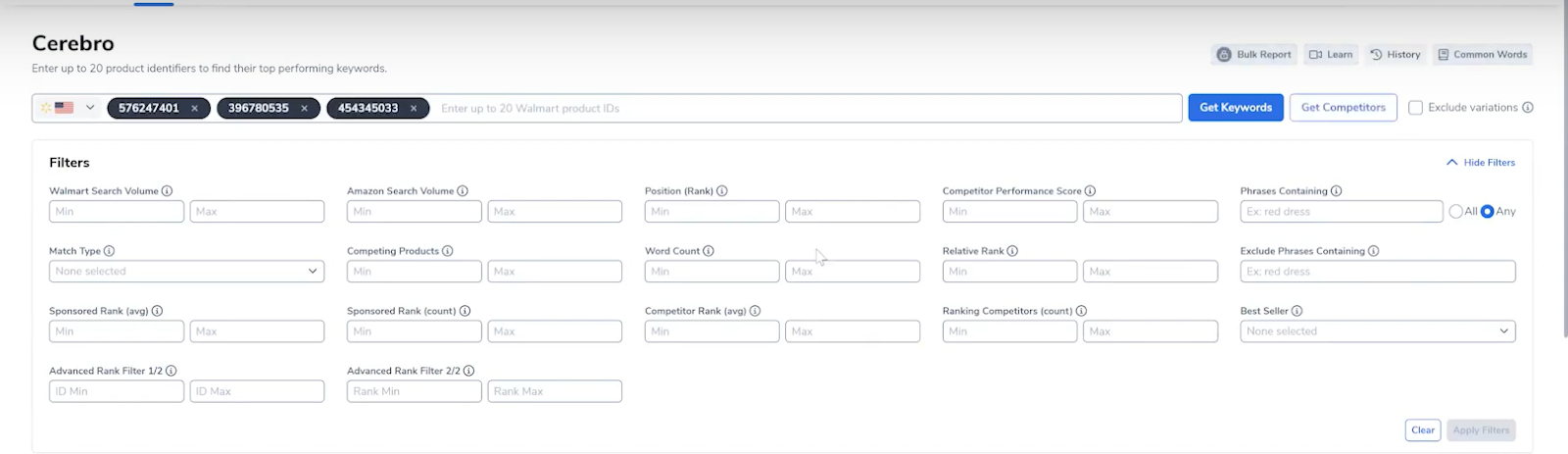Open search History
Viewport: 1568px width, 454px height.
1396,55
